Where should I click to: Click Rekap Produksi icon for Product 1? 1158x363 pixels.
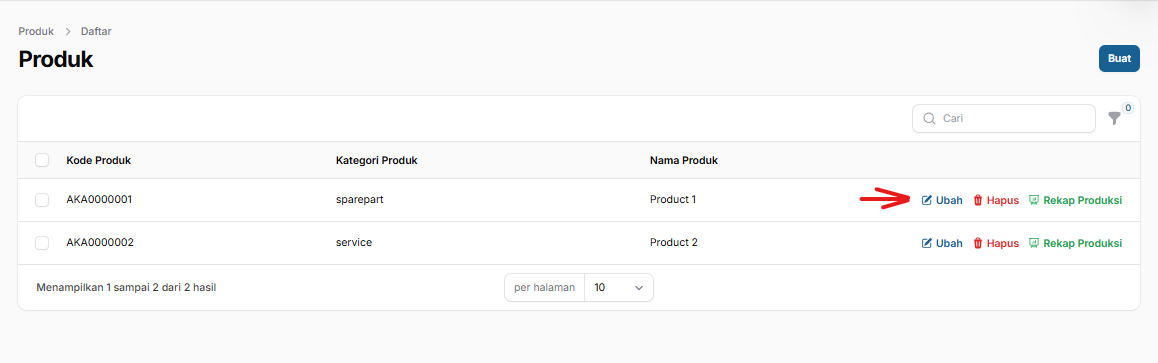[x=1034, y=200]
